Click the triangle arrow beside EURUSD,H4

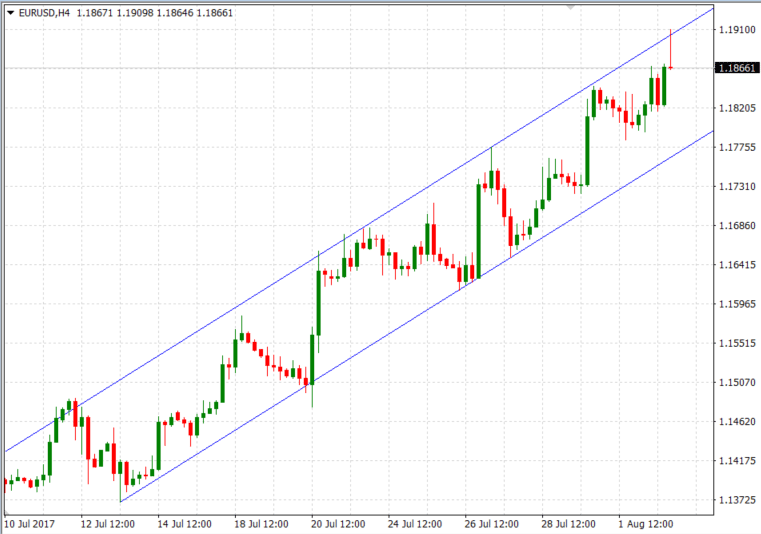pyautogui.click(x=11, y=13)
